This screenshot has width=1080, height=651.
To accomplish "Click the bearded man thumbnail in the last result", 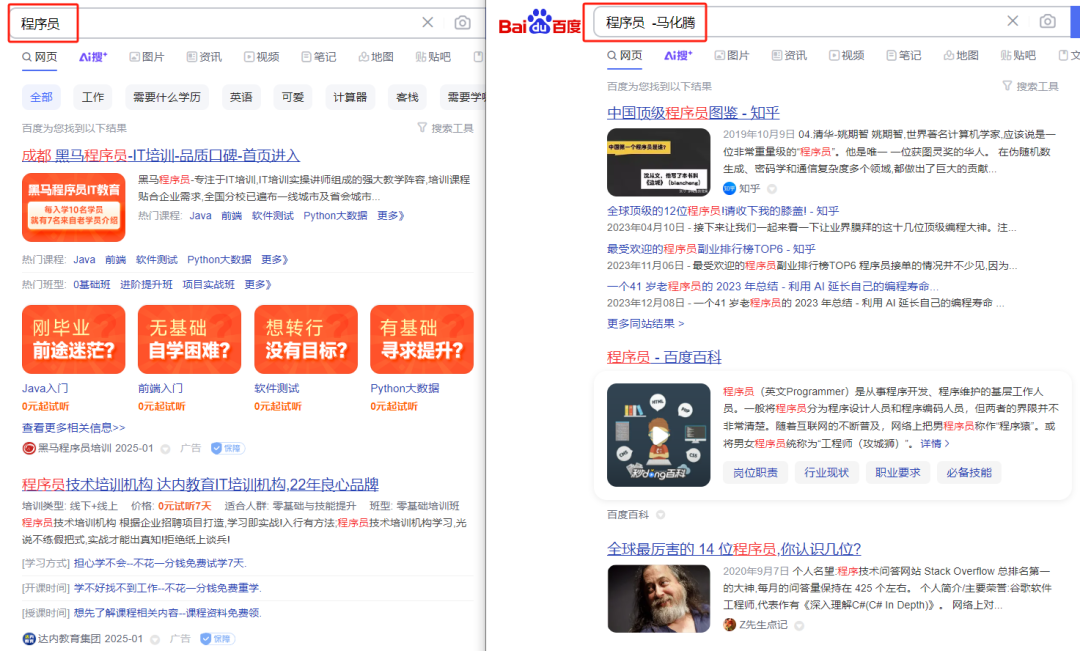I will tap(658, 599).
